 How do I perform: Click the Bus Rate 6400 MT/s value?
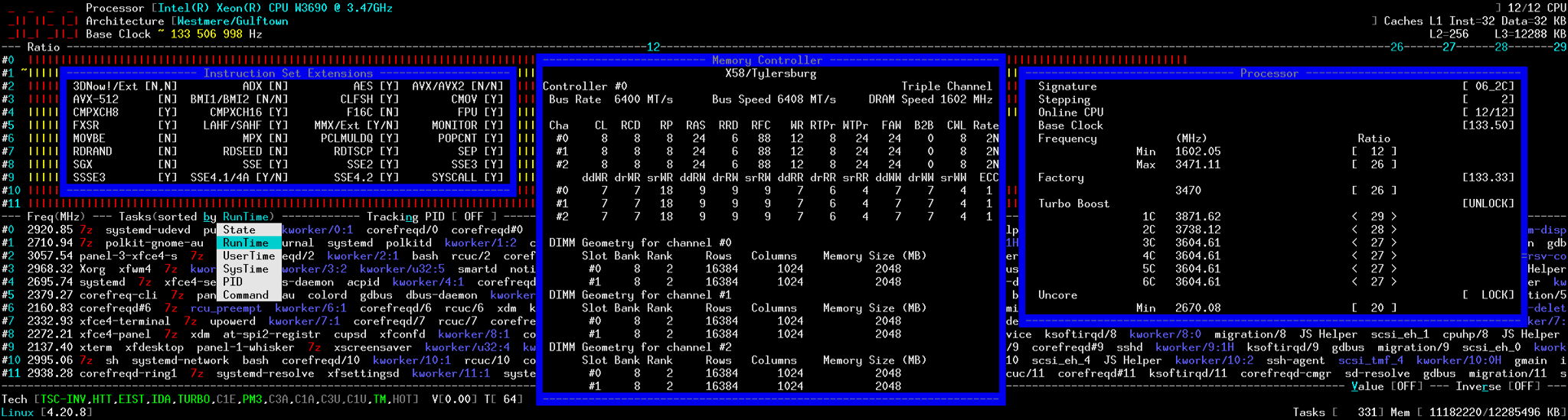[643, 99]
